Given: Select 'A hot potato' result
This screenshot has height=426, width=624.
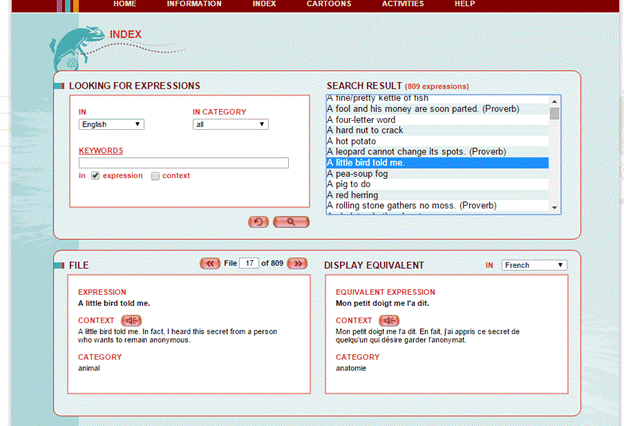Looking at the screenshot, I should pyautogui.click(x=437, y=141).
